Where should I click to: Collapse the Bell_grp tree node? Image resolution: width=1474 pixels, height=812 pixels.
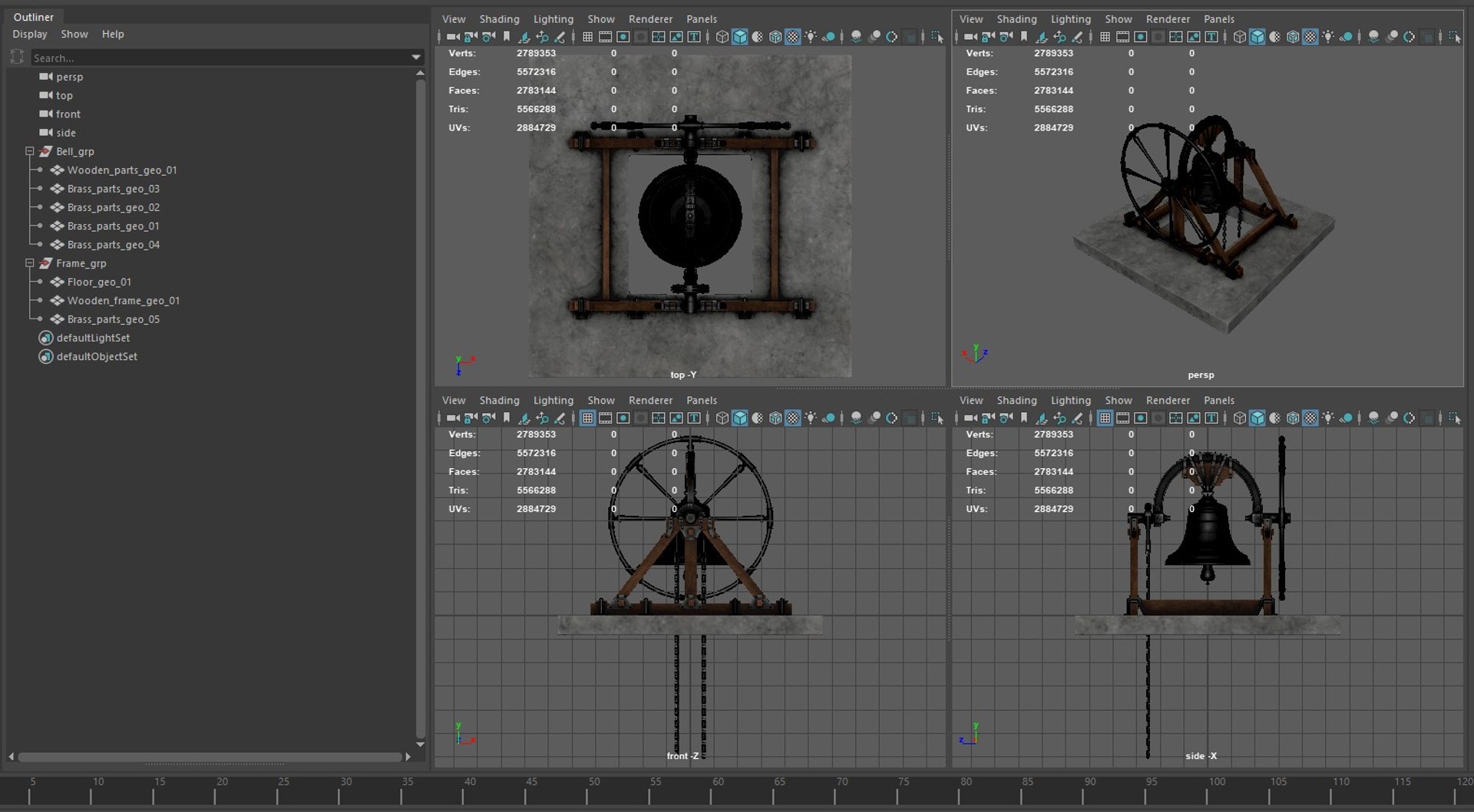click(x=30, y=151)
